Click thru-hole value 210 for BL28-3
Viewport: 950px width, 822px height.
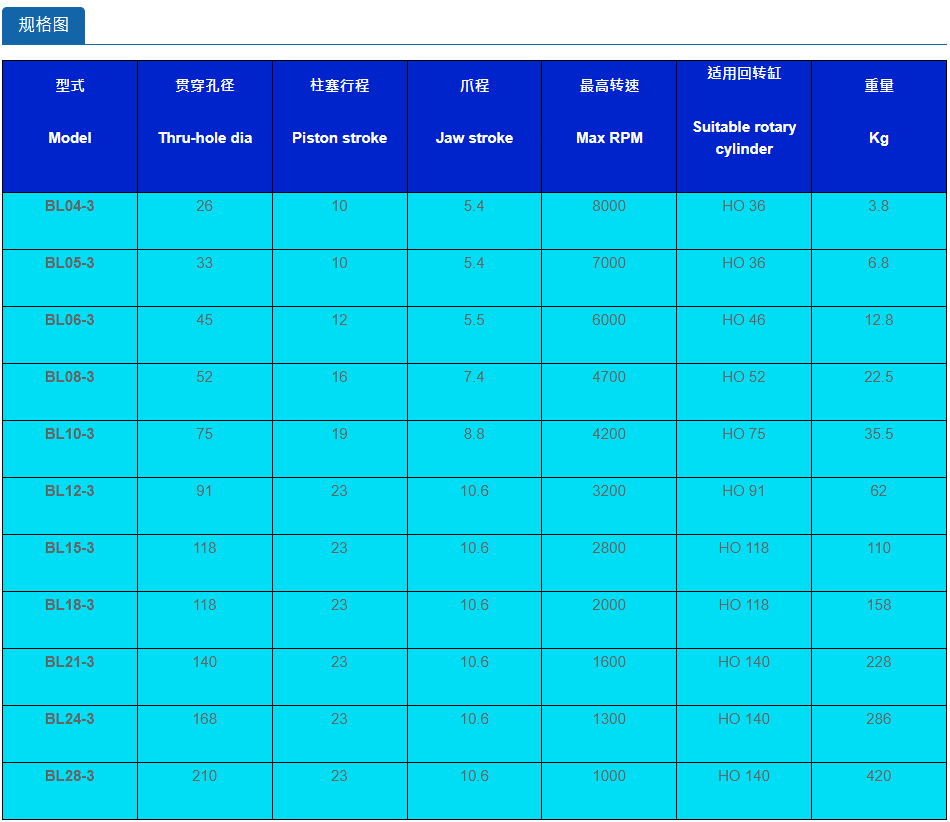coord(204,775)
